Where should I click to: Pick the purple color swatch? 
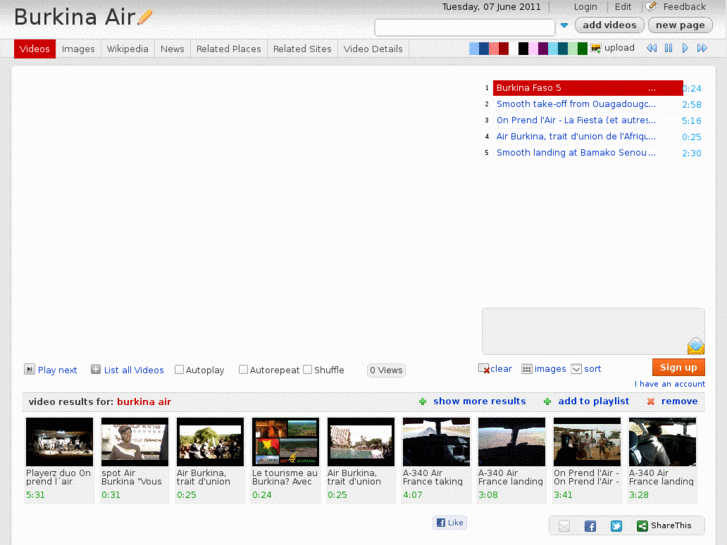click(543, 49)
